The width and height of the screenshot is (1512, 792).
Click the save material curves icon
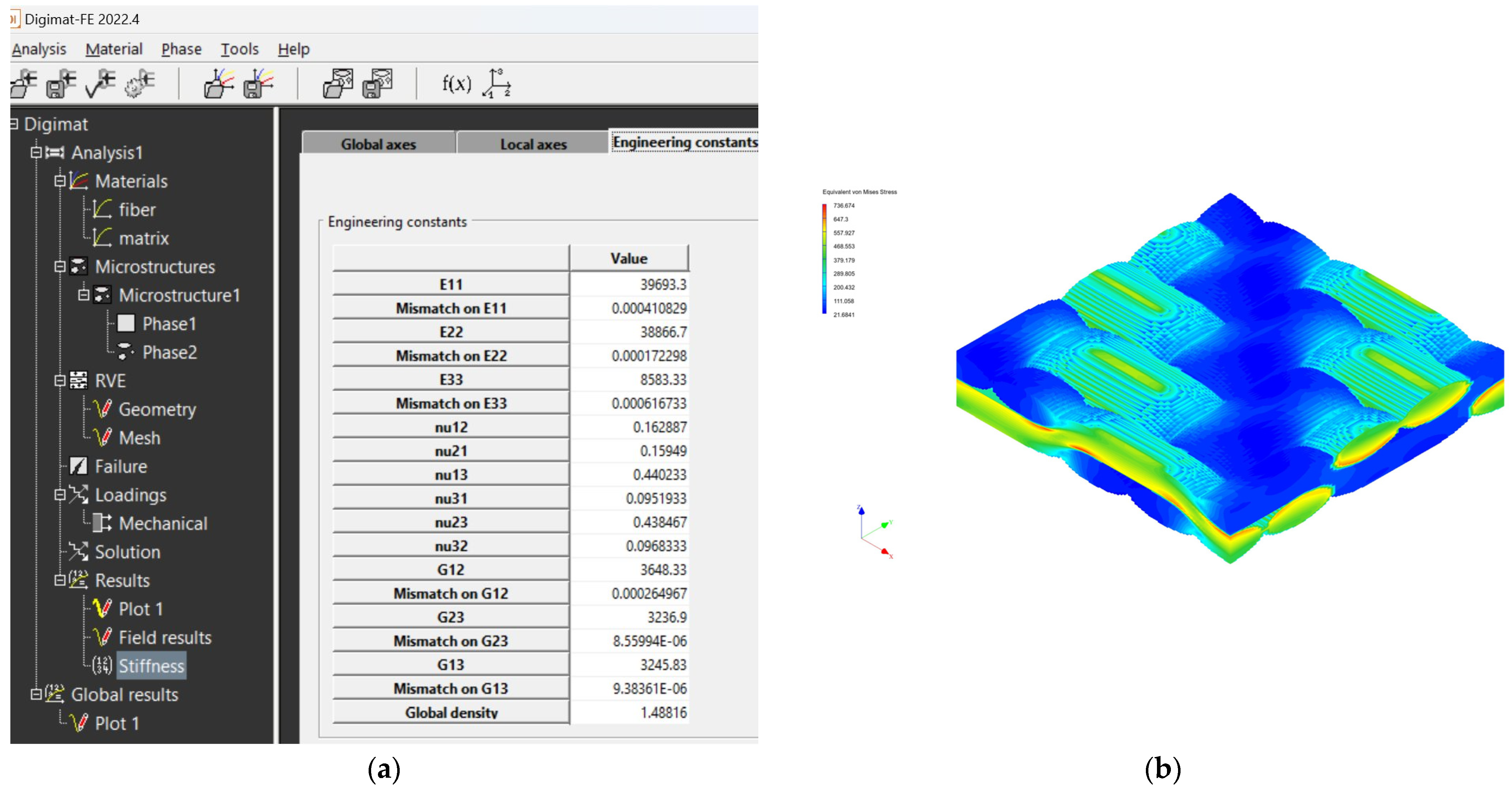coord(258,84)
